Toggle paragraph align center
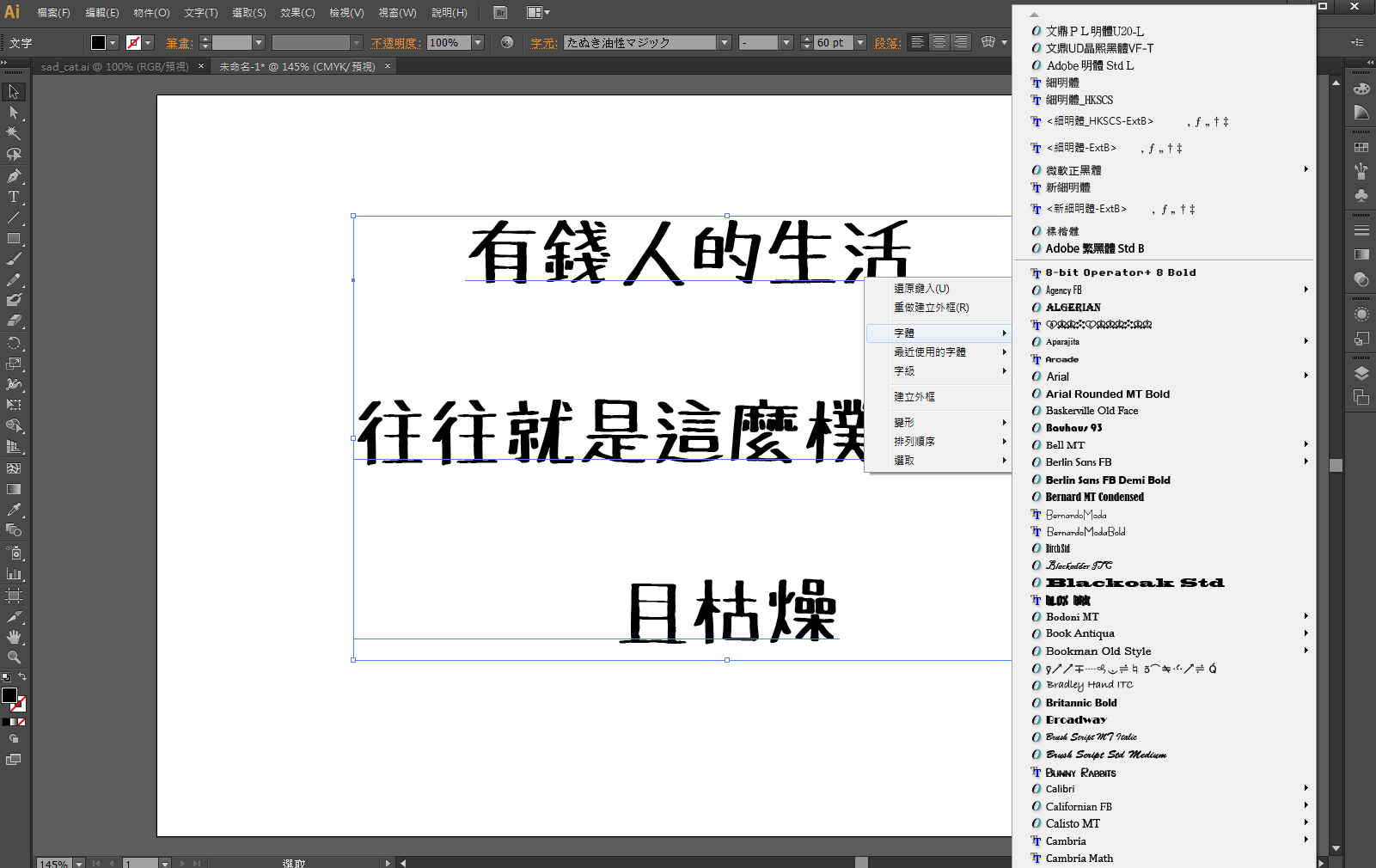Viewport: 1376px width, 868px height. [x=939, y=42]
